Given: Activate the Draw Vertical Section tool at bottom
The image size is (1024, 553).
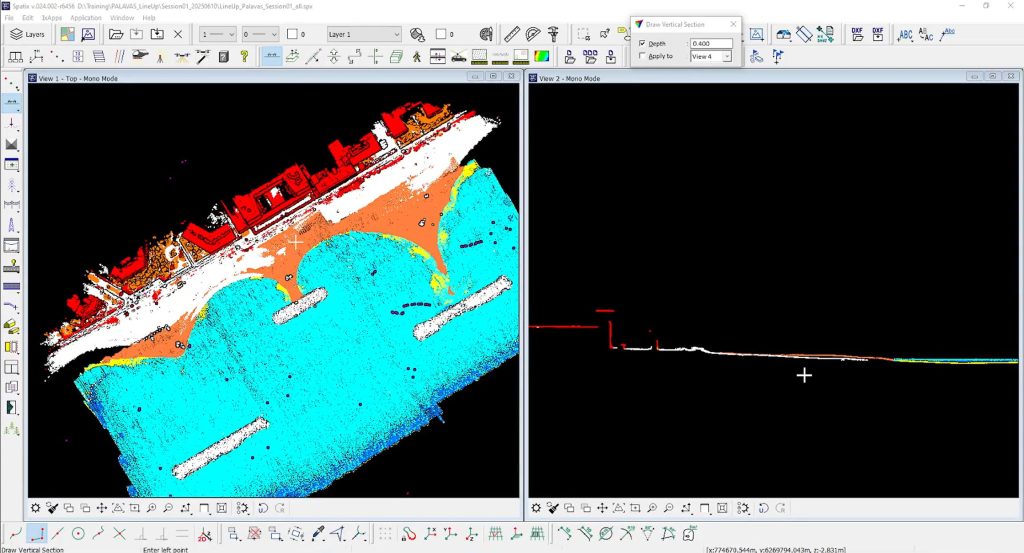Looking at the screenshot, I should (37, 534).
